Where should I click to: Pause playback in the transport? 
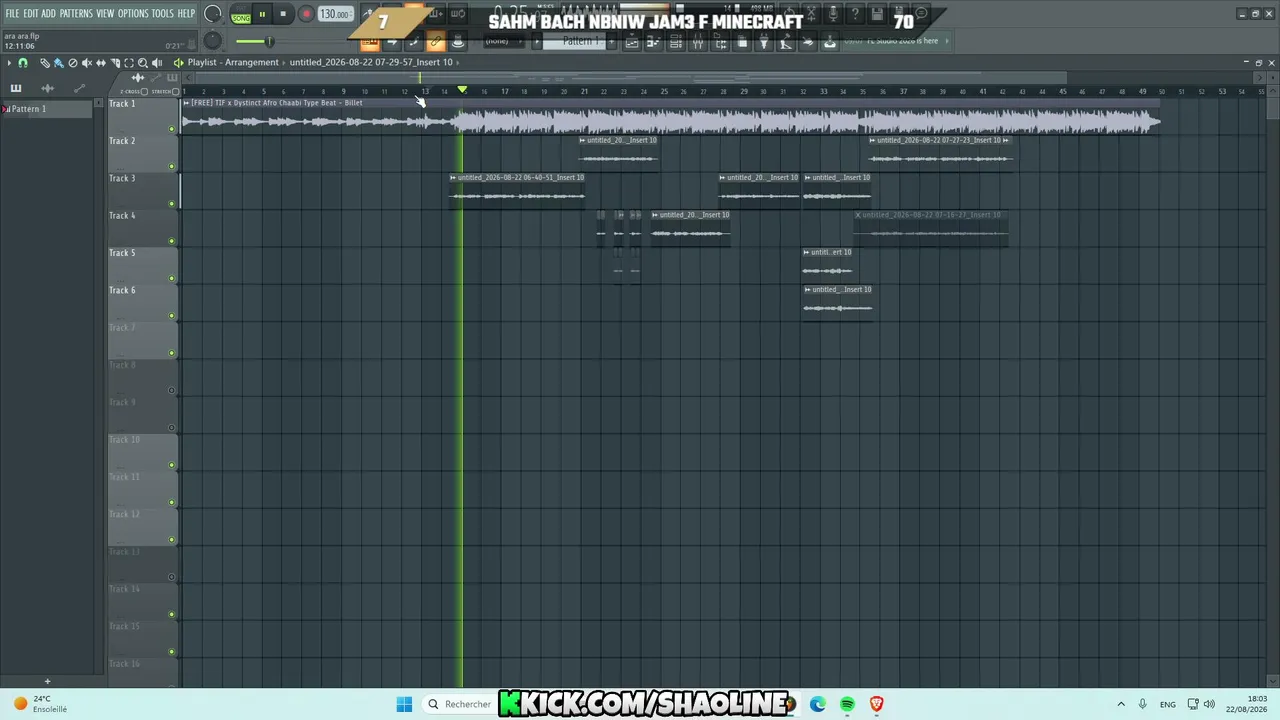coord(262,14)
